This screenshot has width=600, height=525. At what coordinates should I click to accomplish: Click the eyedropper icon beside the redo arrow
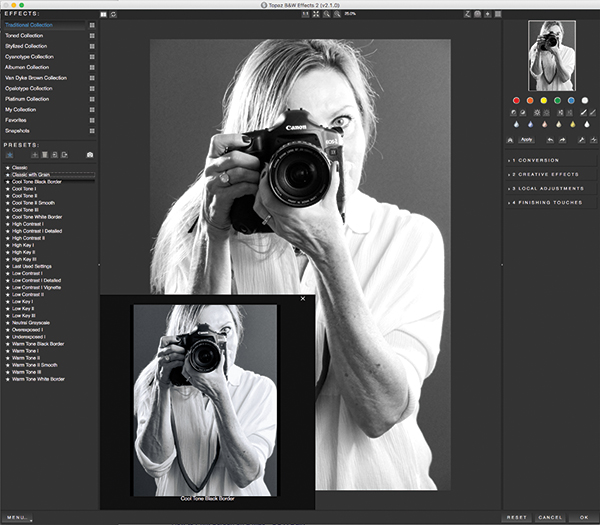tap(582, 140)
